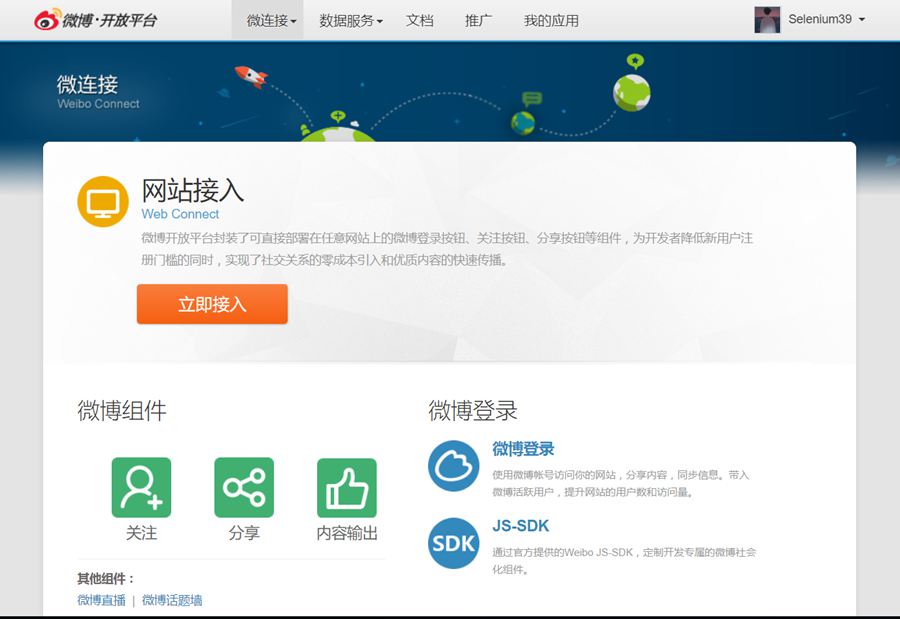The width and height of the screenshot is (900, 619).
Task: Open the 微博直播 link
Action: click(x=101, y=600)
